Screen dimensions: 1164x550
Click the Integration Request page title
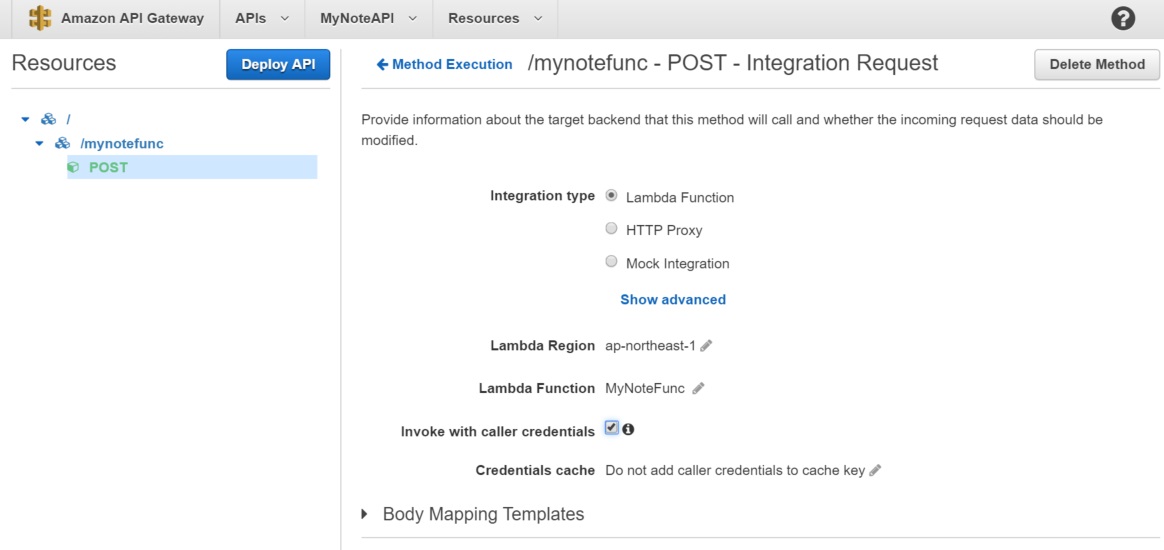733,63
